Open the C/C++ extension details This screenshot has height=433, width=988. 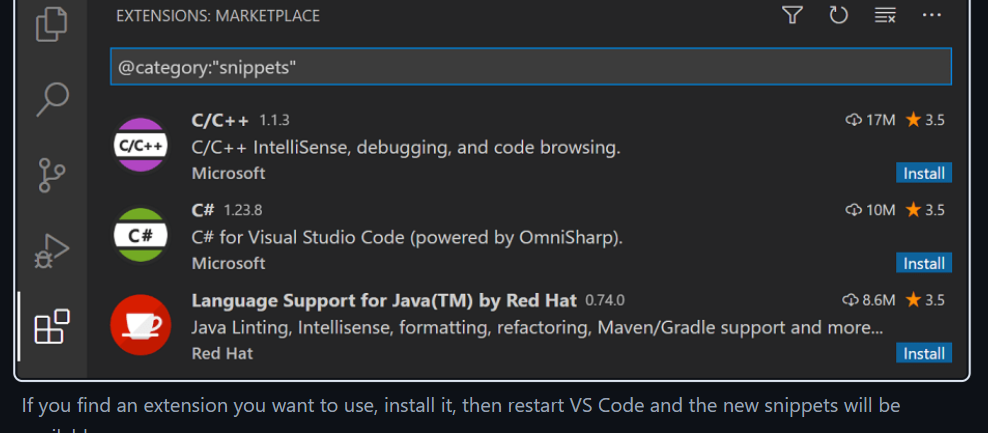(220, 120)
